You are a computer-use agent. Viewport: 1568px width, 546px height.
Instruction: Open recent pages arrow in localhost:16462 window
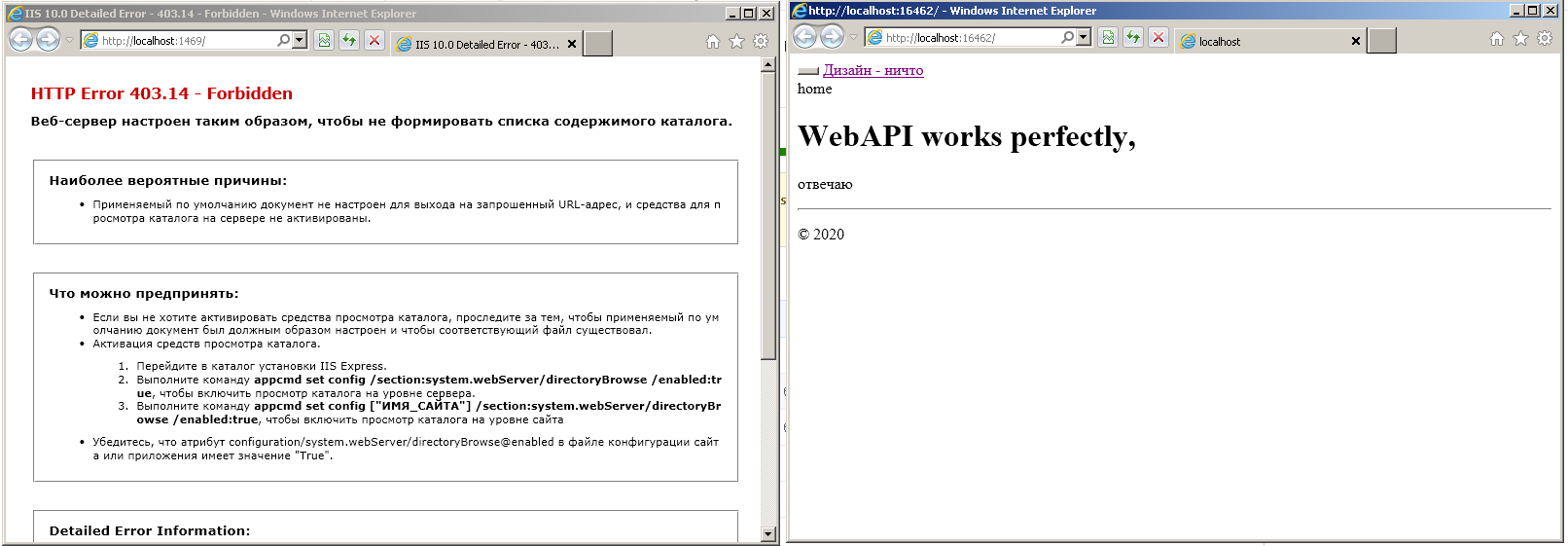click(854, 38)
